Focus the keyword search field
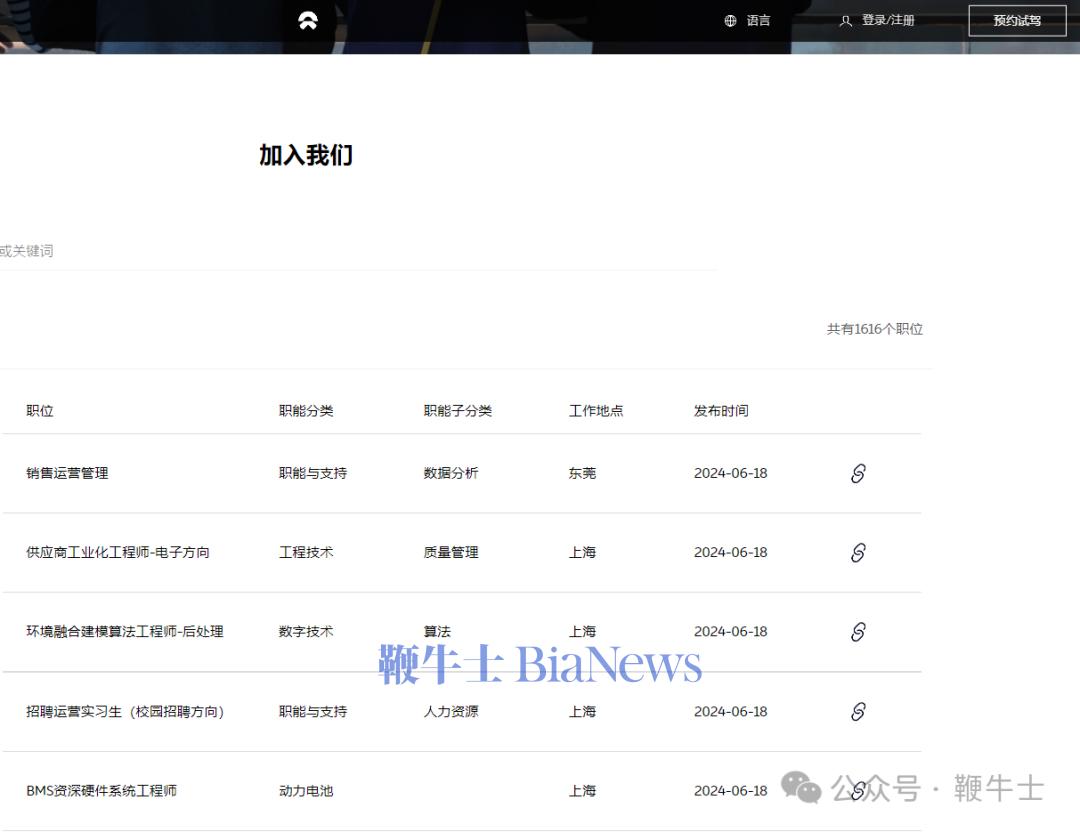 pos(358,251)
